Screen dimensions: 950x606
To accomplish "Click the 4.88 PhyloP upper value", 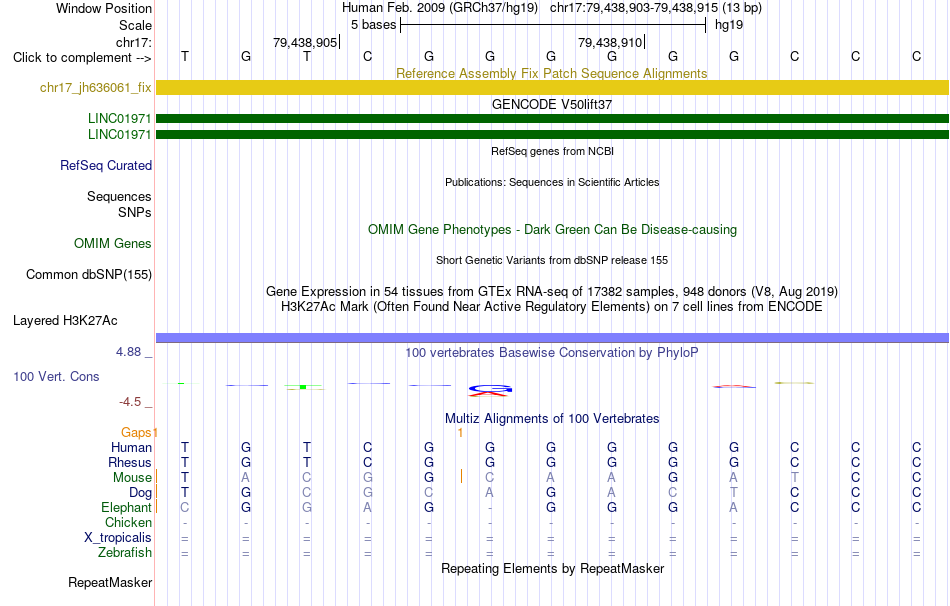I will pos(128,351).
